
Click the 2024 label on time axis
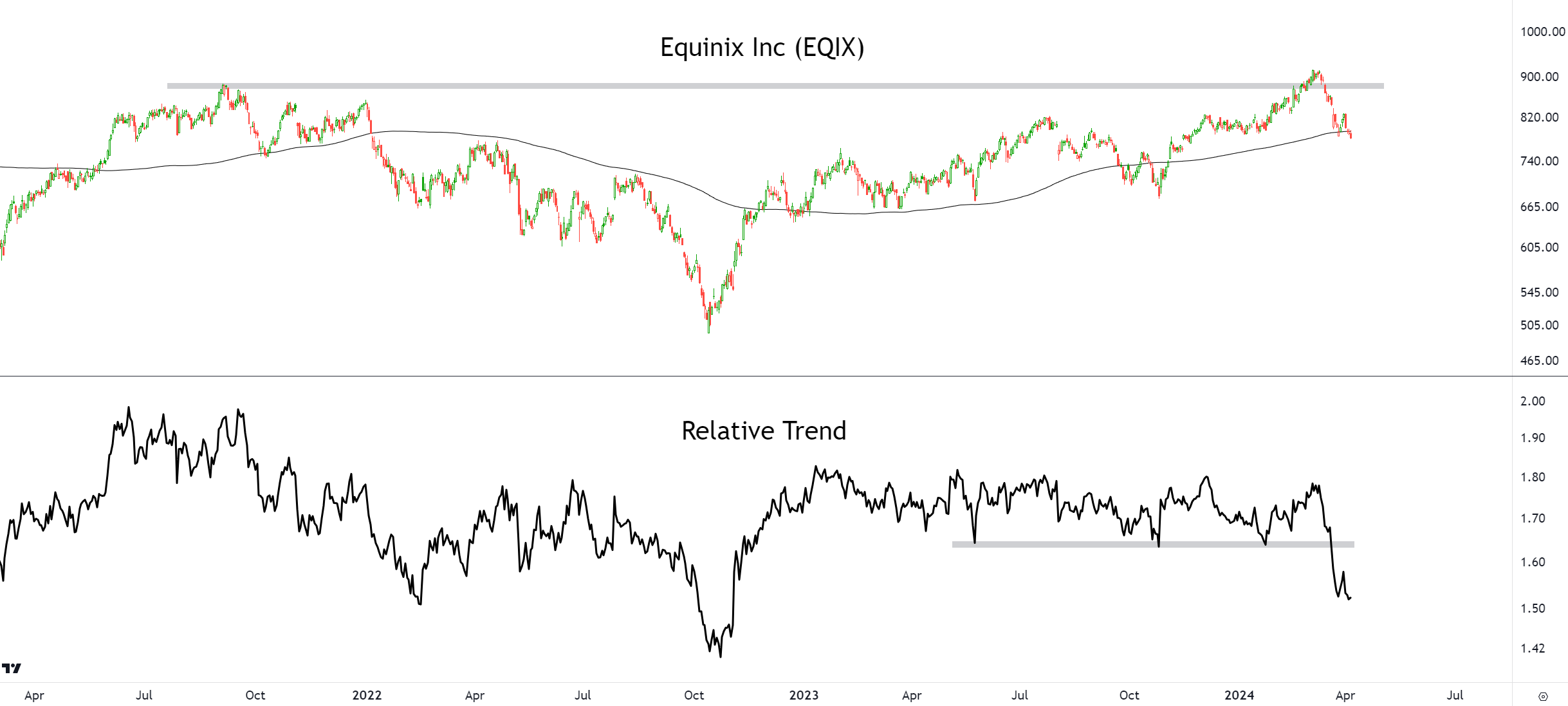click(x=1239, y=695)
